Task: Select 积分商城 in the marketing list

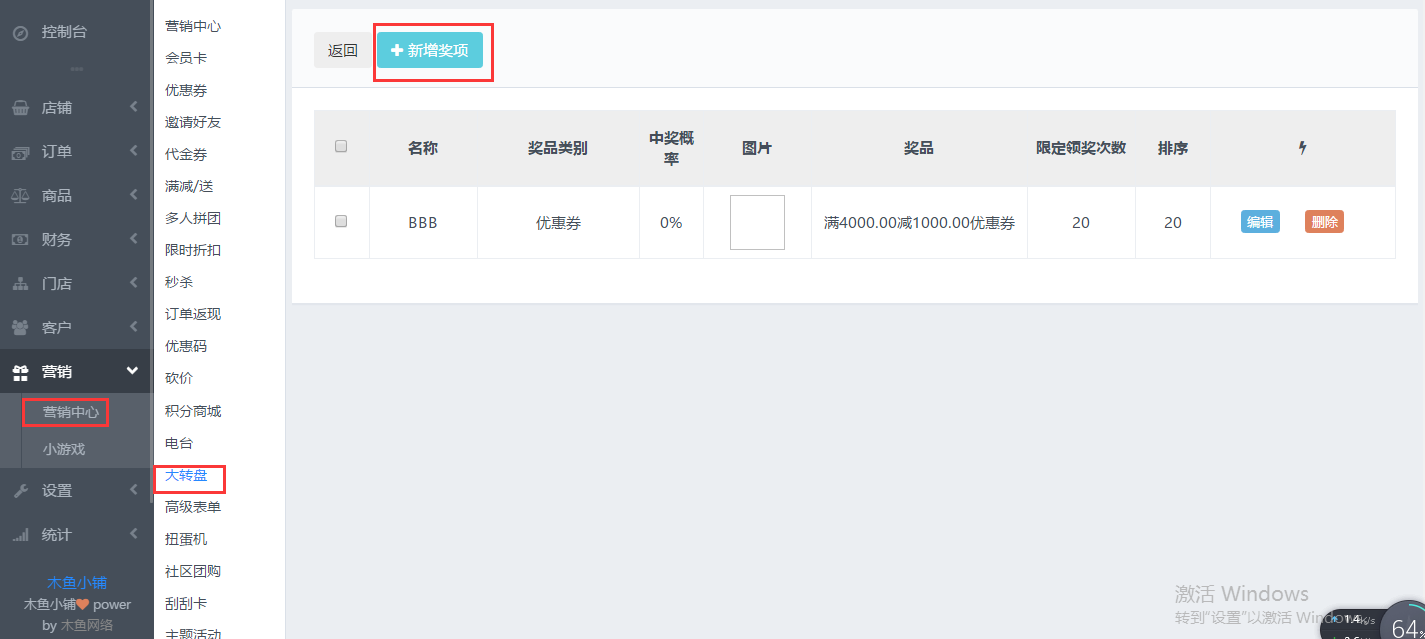Action: (x=193, y=411)
